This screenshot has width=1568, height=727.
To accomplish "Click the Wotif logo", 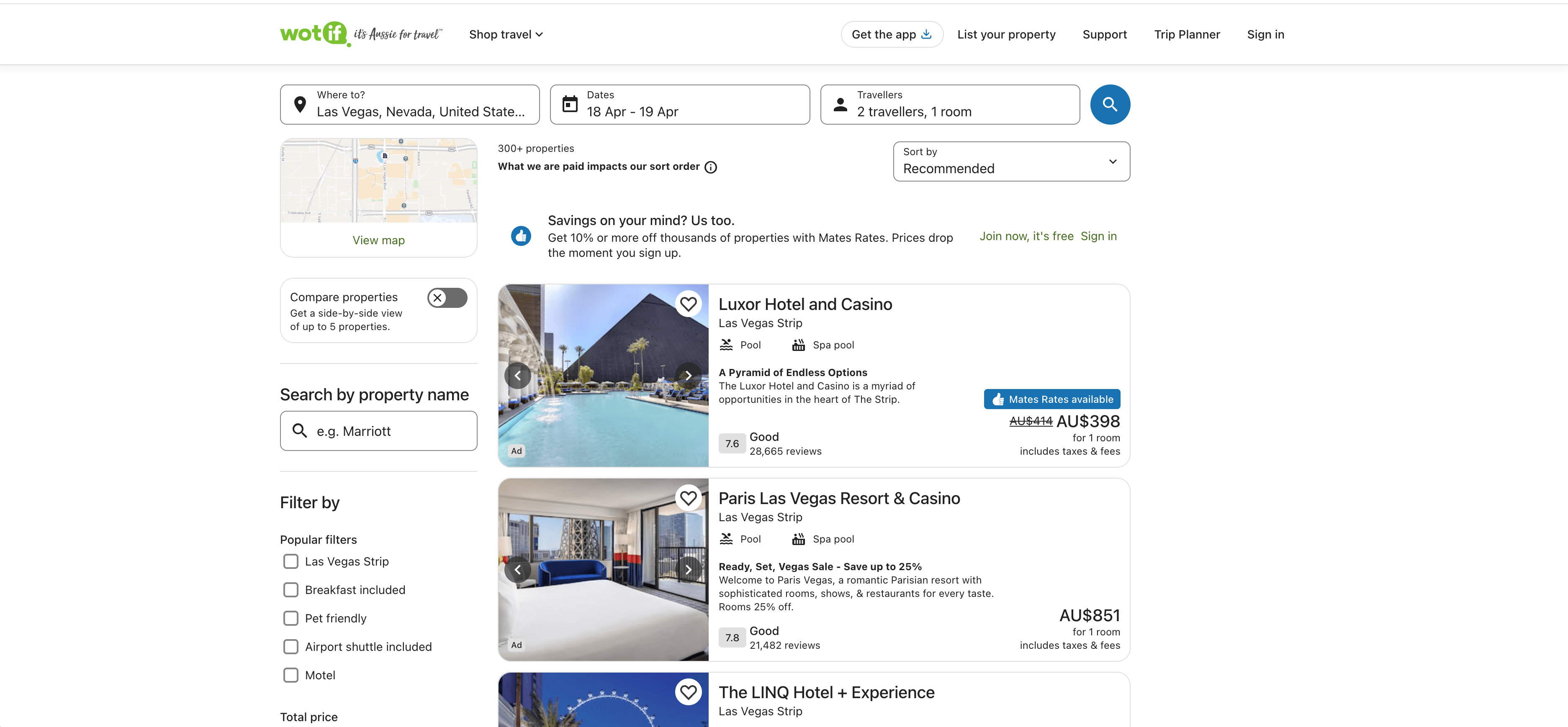I will click(314, 34).
